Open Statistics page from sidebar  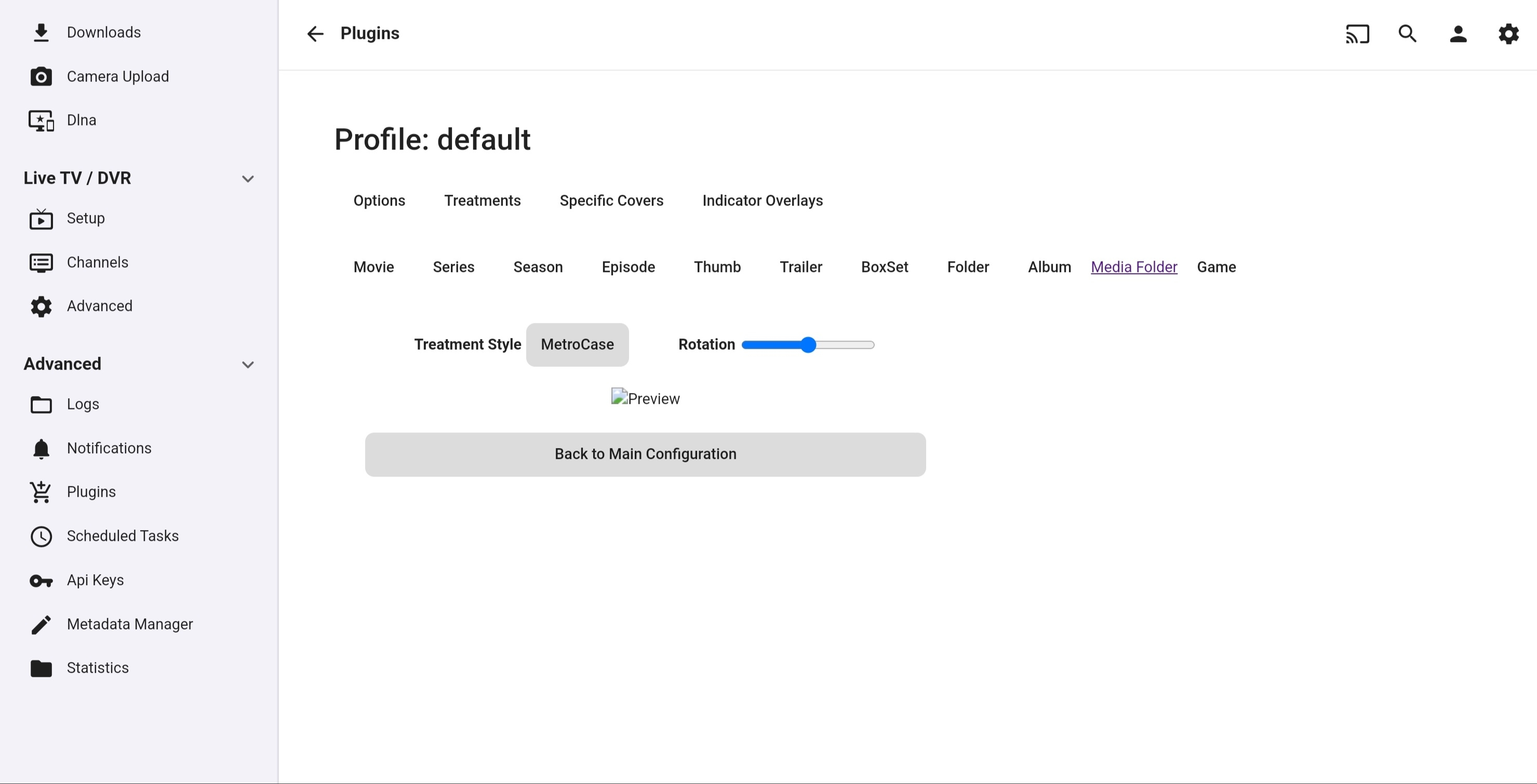[97, 668]
